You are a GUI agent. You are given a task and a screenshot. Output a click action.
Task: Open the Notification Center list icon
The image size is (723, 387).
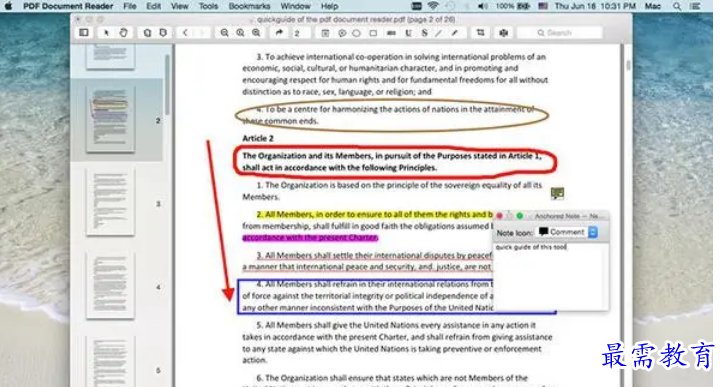(x=695, y=6)
